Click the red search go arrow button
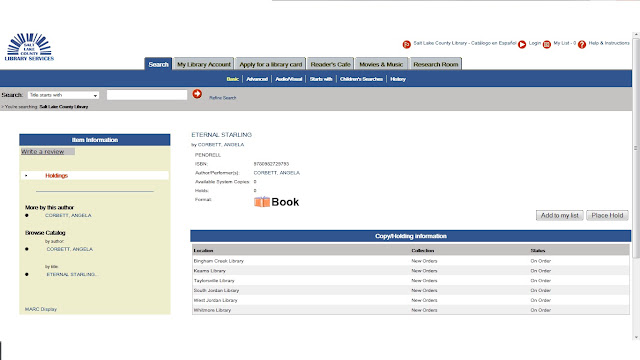 197,94
